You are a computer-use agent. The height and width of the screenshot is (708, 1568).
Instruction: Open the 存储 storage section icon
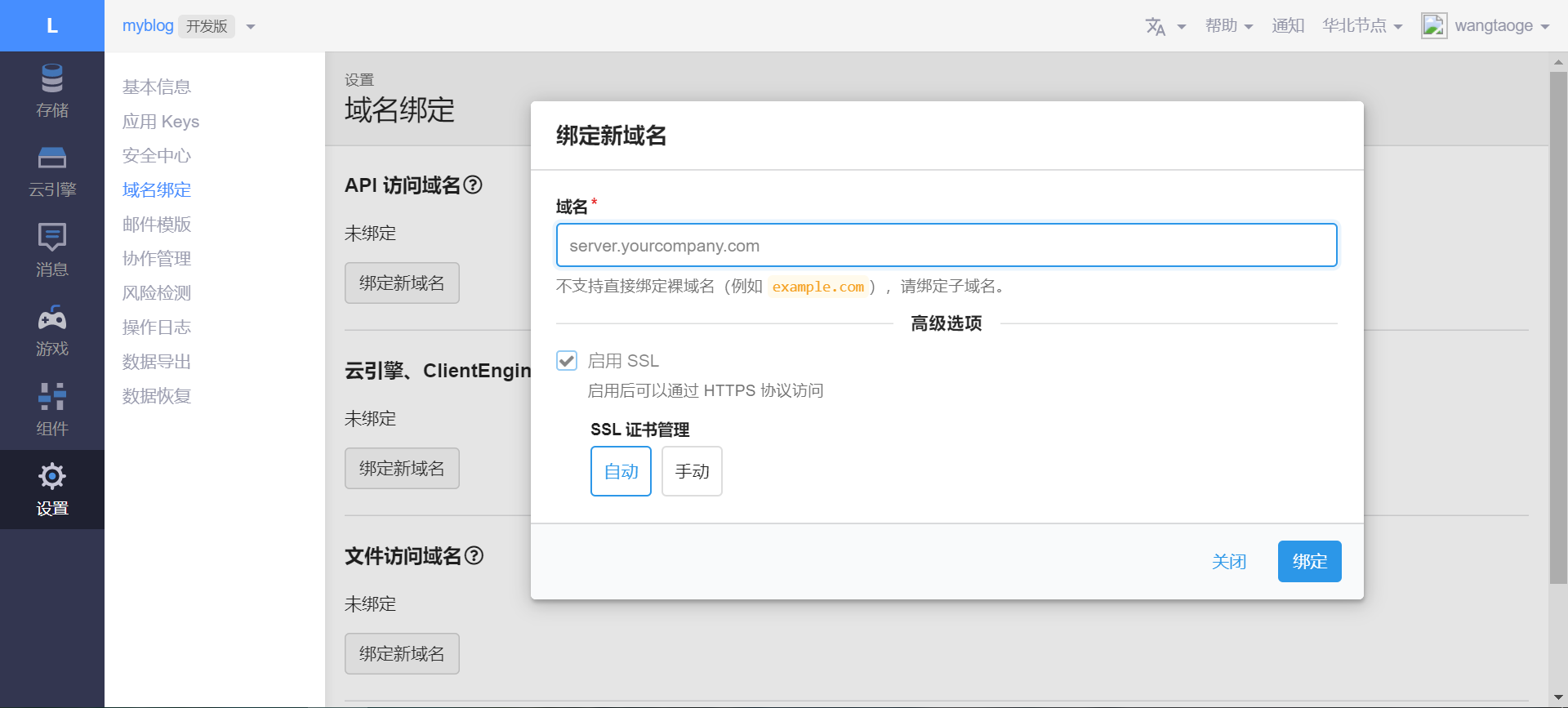(52, 79)
